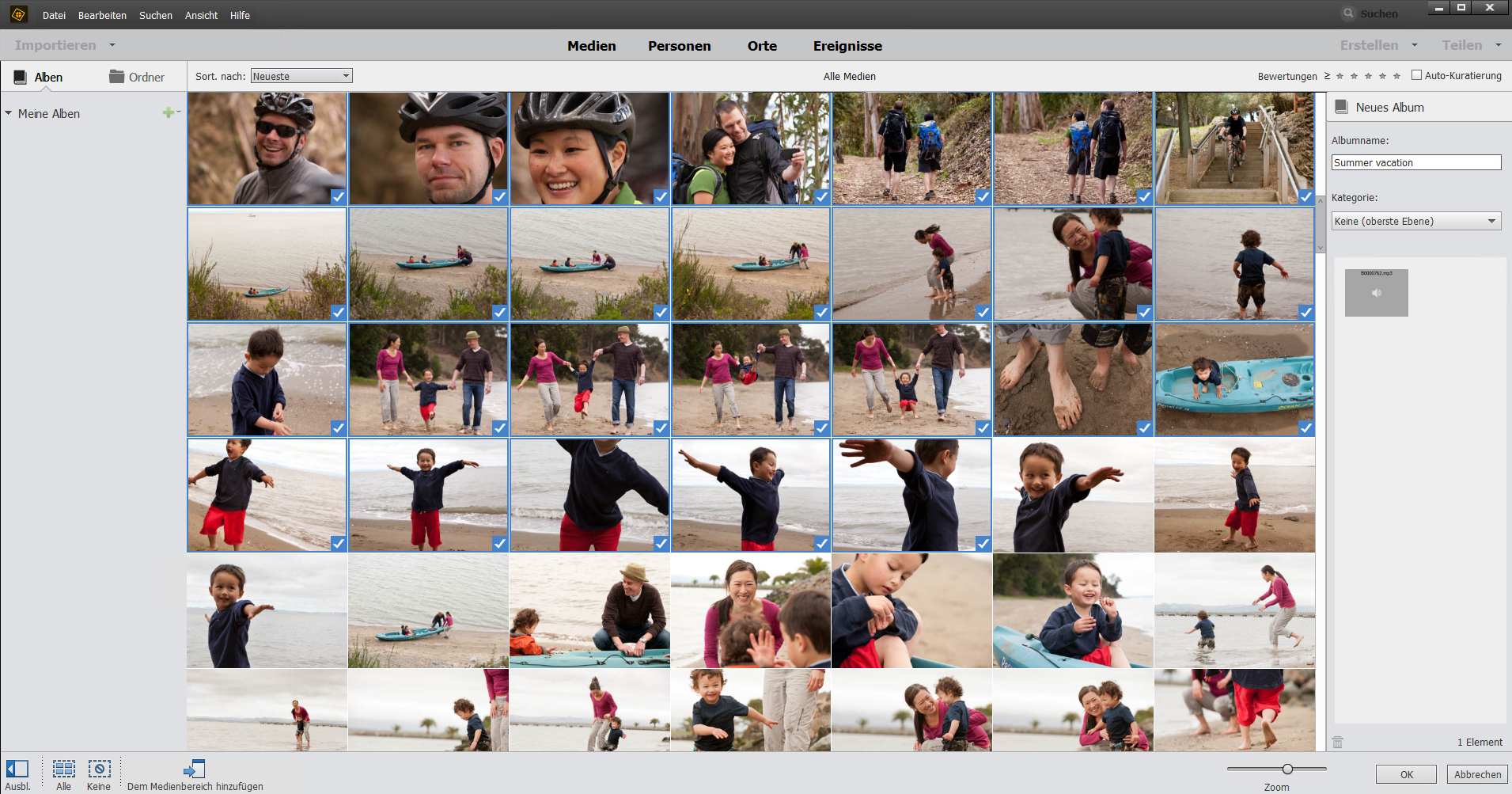This screenshot has height=794, width=1512.
Task: Select the Alben tab
Action: click(39, 77)
